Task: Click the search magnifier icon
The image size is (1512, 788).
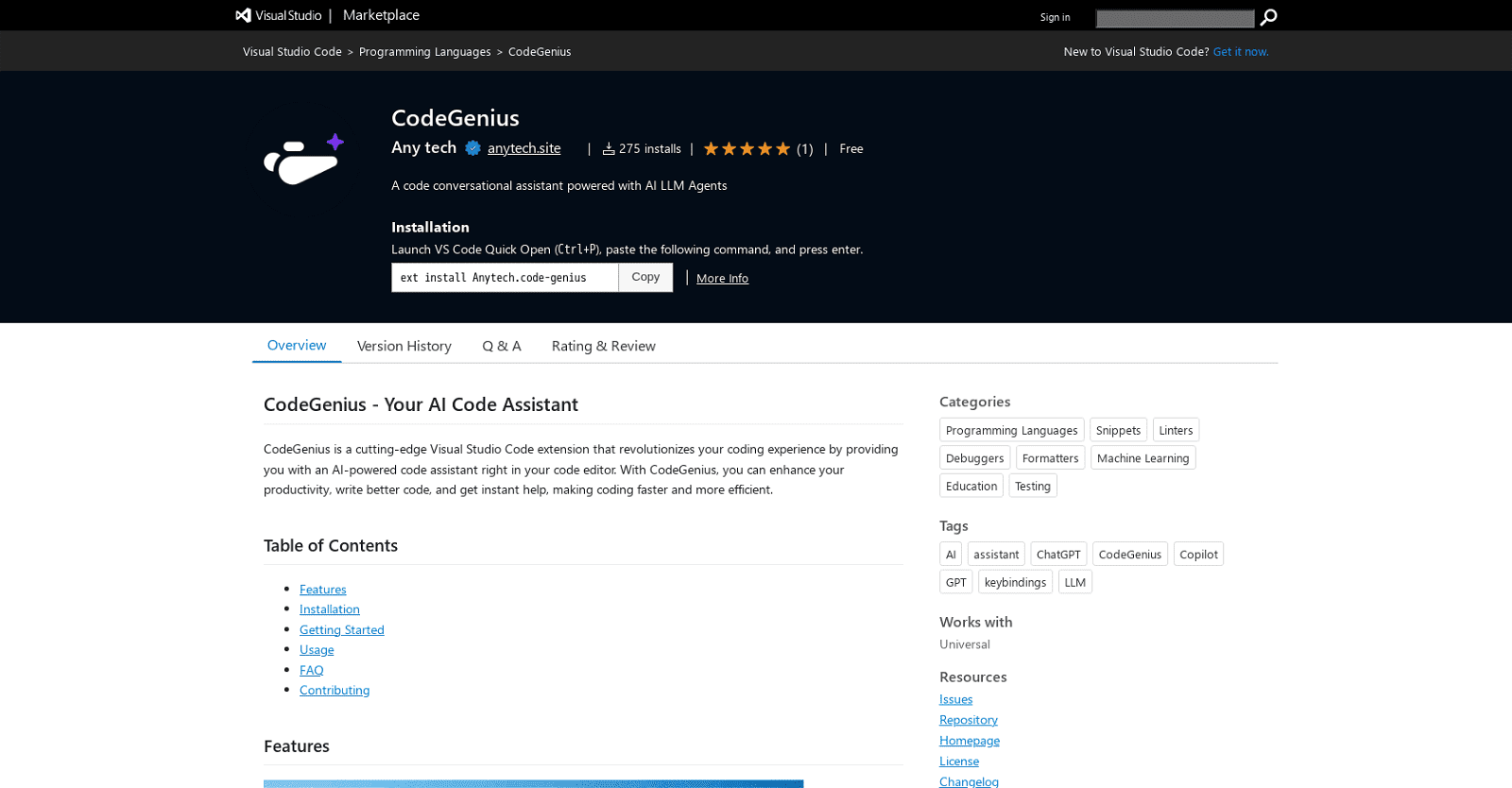Action: [1268, 17]
